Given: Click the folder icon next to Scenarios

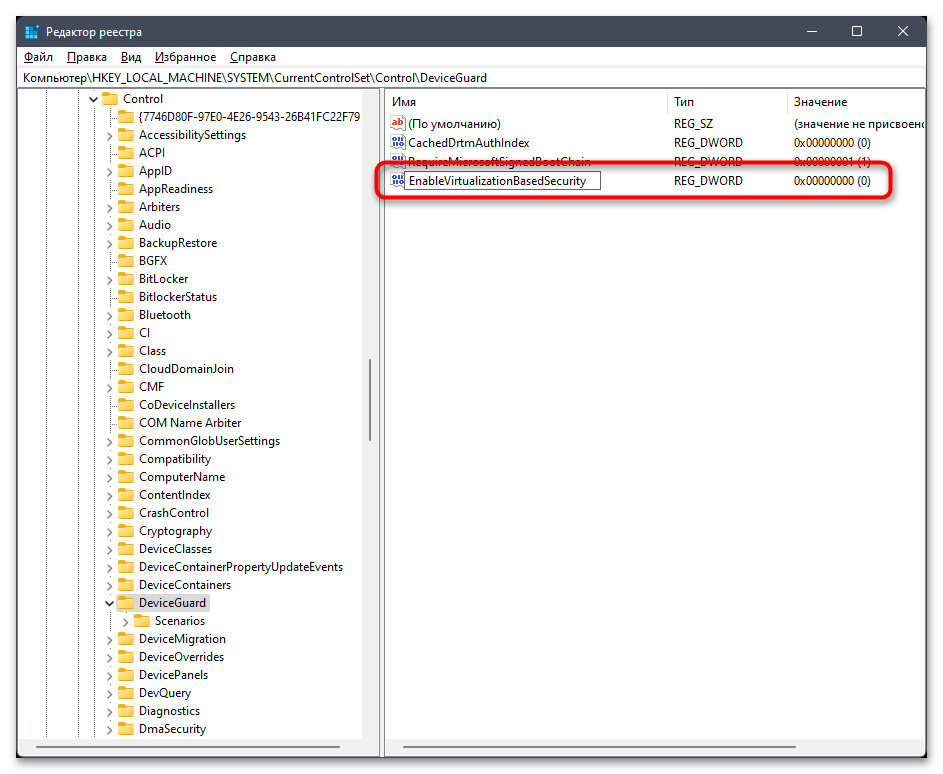Looking at the screenshot, I should click(x=142, y=621).
